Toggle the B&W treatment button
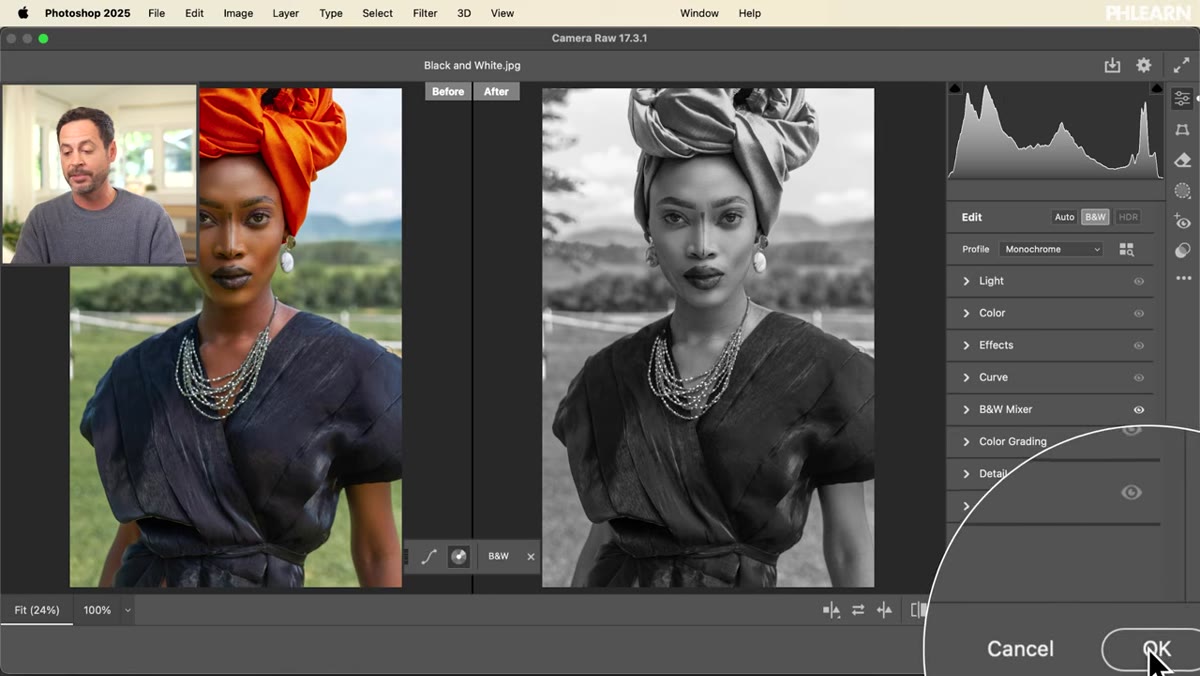Image resolution: width=1200 pixels, height=676 pixels. click(1095, 217)
